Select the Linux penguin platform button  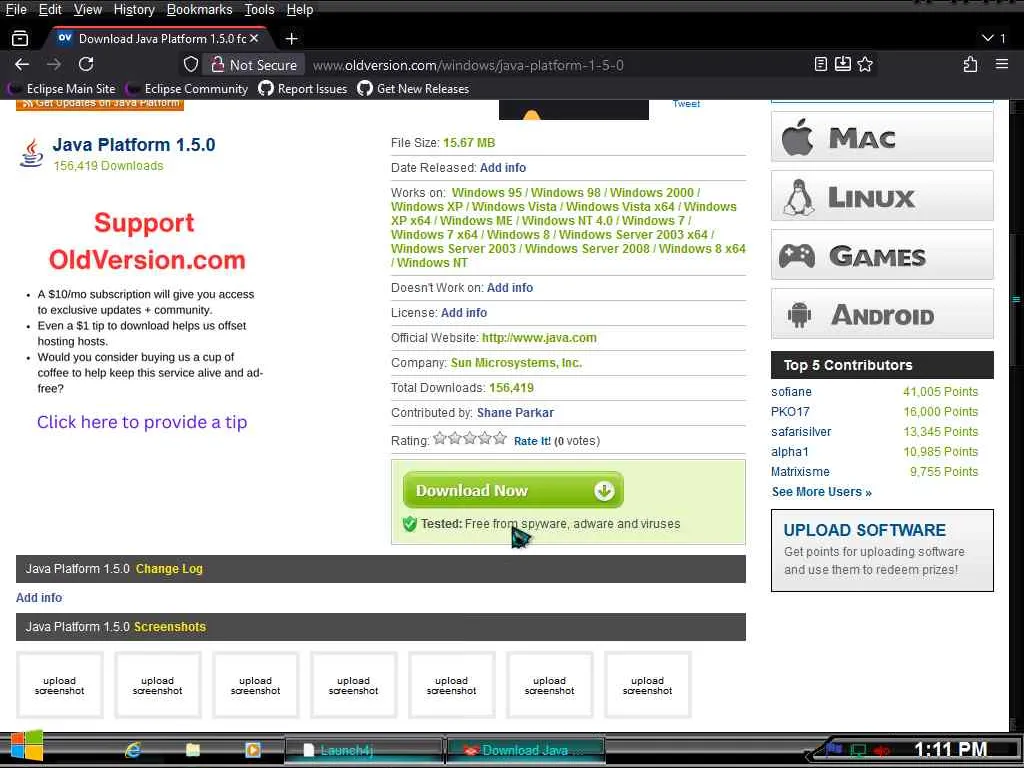tap(882, 196)
